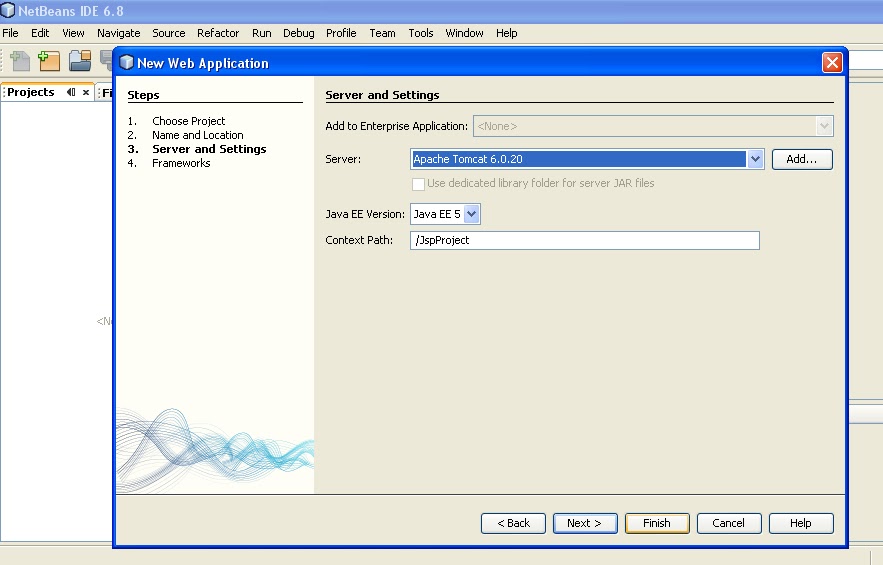Image resolution: width=883 pixels, height=565 pixels.
Task: Open the Java EE Version dropdown
Action: click(472, 214)
